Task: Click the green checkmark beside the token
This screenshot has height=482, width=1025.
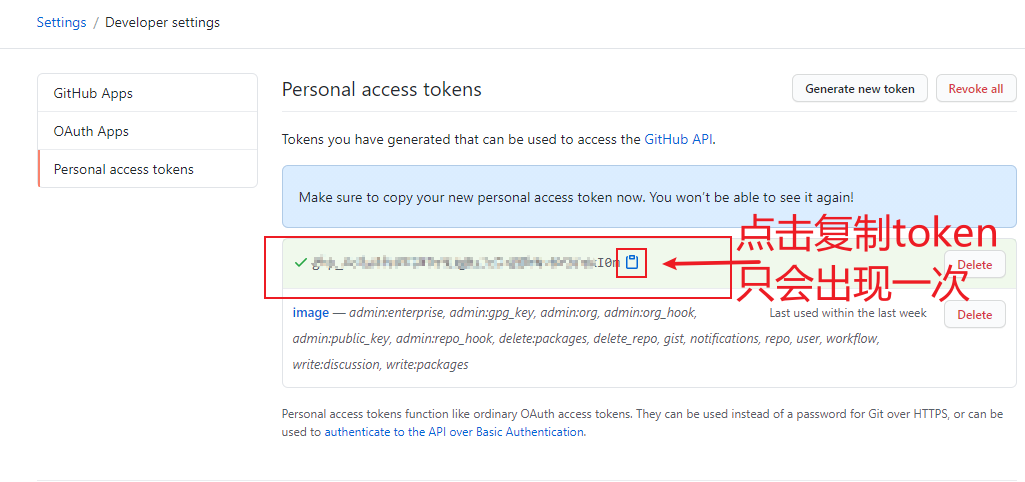Action: (x=301, y=263)
